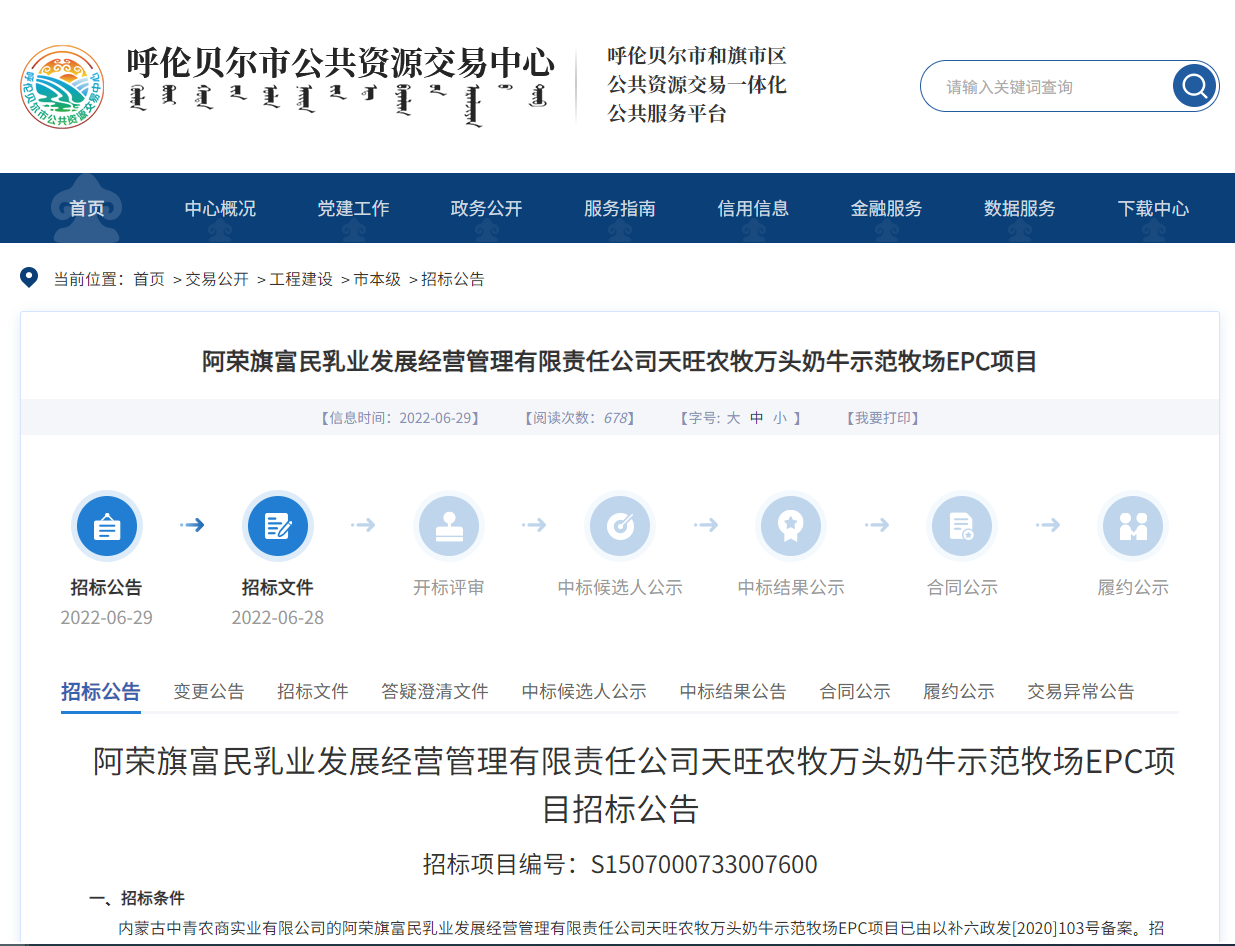1235x946 pixels.
Task: Set font size to 小
Action: (780, 418)
